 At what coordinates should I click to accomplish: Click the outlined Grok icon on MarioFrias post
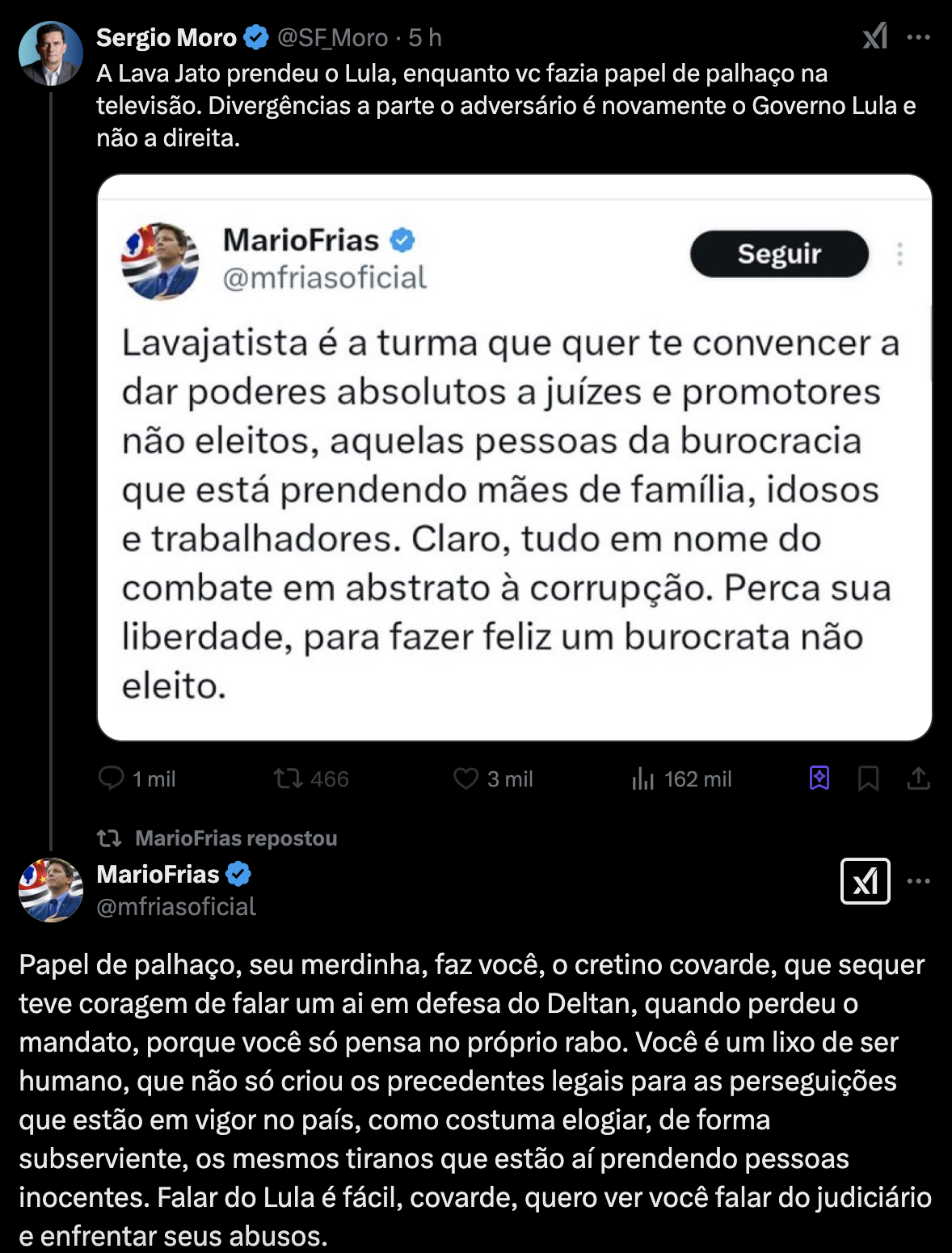pos(865,881)
